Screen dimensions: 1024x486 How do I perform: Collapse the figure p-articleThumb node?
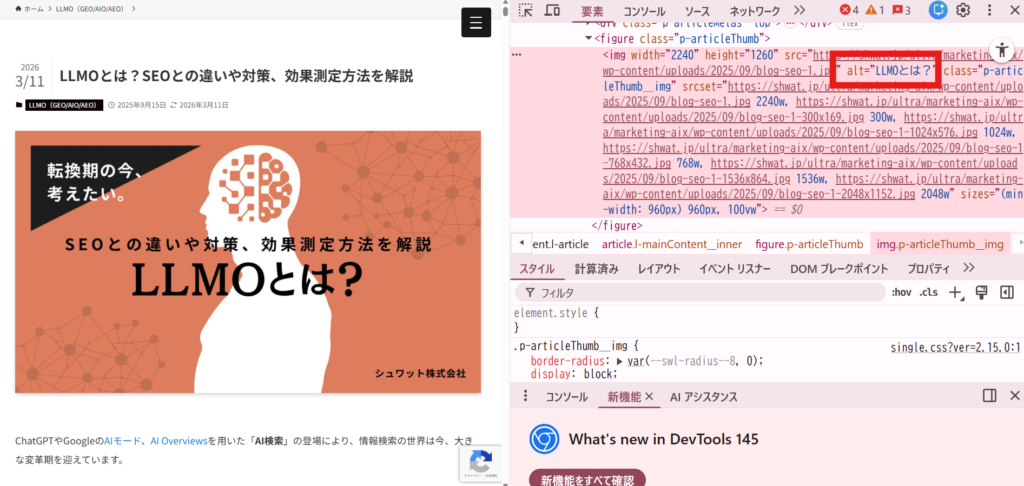click(589, 39)
